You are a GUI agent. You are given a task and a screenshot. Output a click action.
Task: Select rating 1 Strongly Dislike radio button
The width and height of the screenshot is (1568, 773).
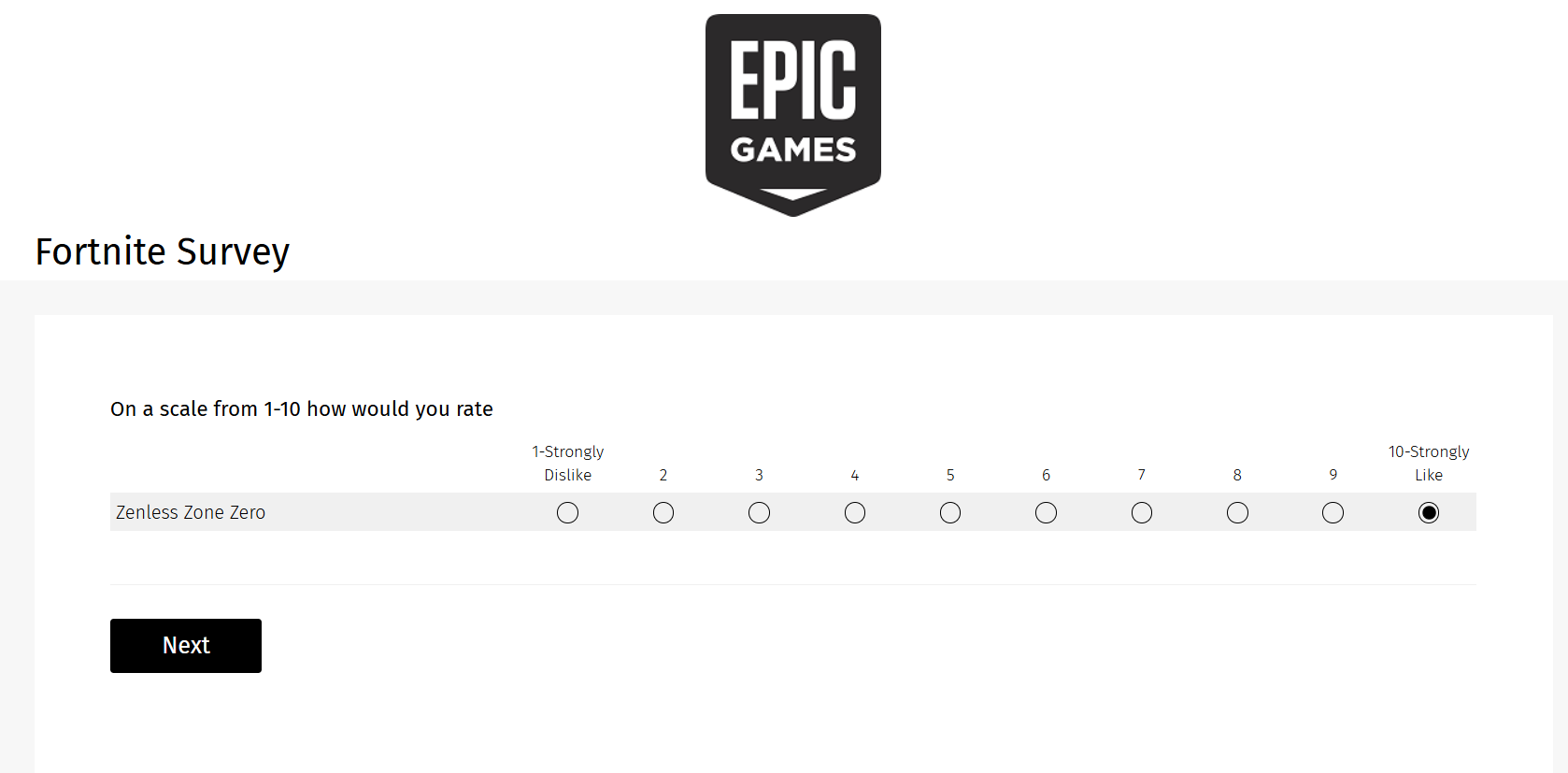pyautogui.click(x=567, y=512)
